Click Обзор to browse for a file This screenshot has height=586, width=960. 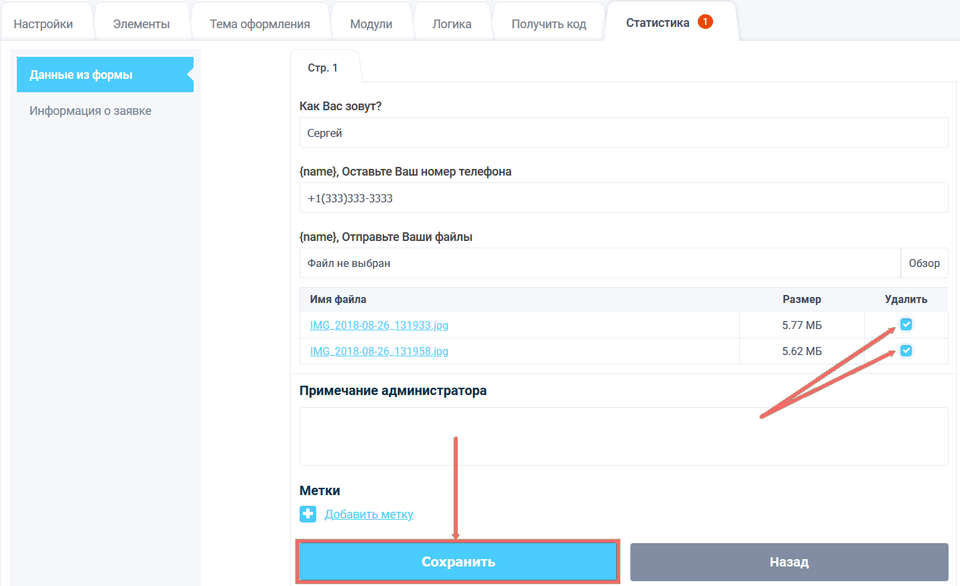[x=924, y=262]
